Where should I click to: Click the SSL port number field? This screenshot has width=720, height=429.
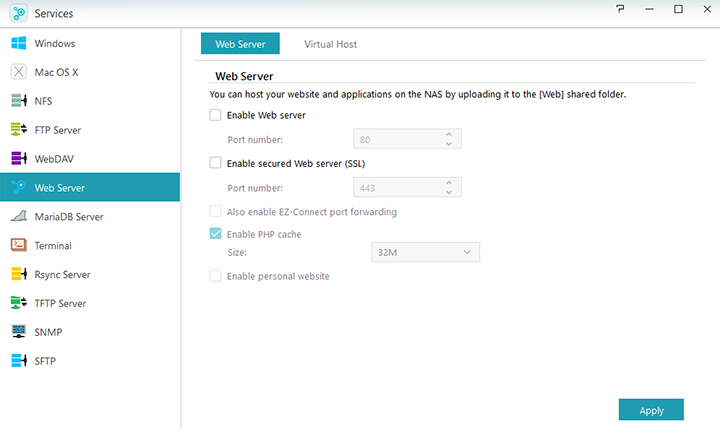click(x=396, y=187)
